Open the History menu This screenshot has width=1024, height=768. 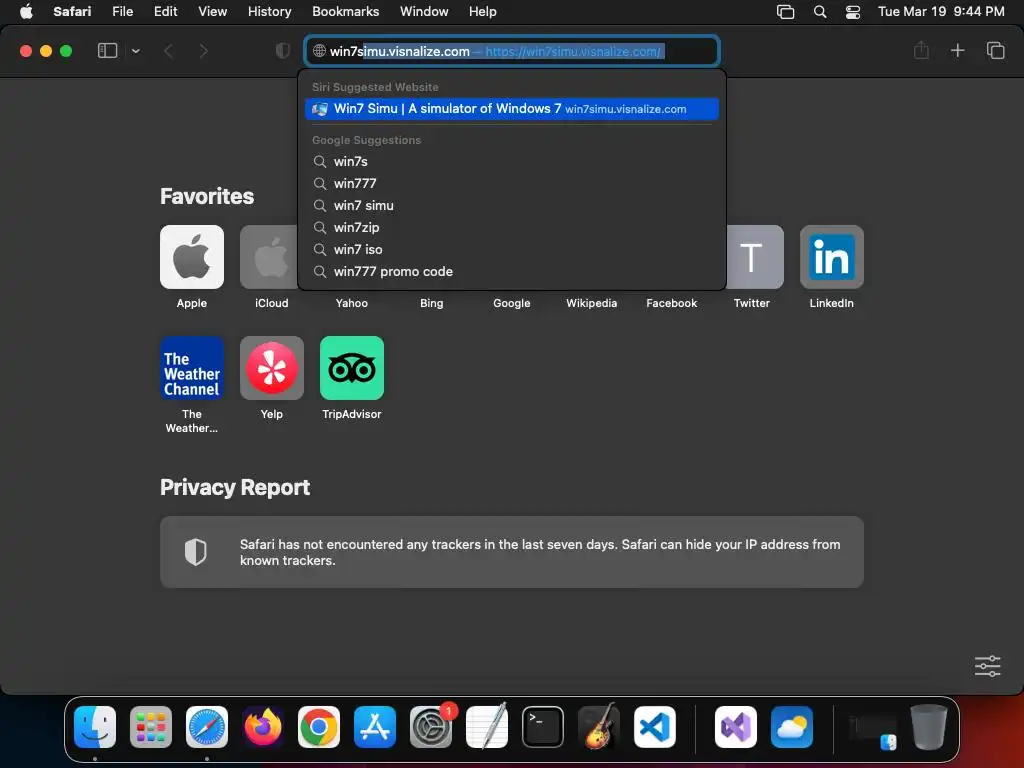tap(269, 11)
